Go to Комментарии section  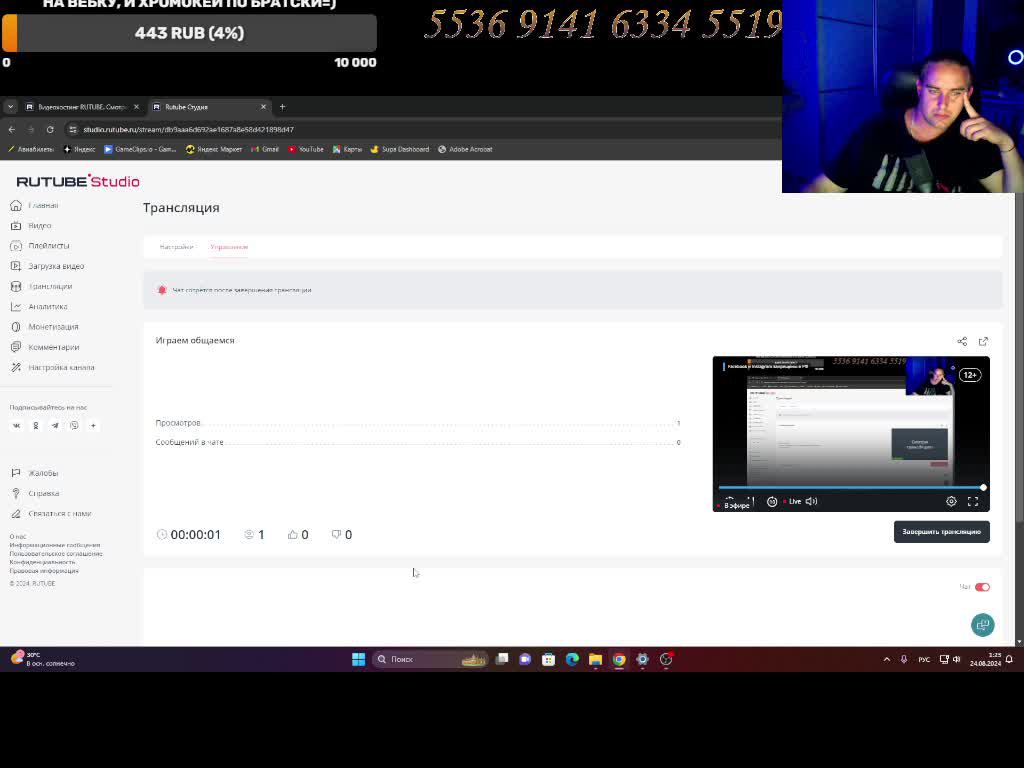(x=45, y=347)
